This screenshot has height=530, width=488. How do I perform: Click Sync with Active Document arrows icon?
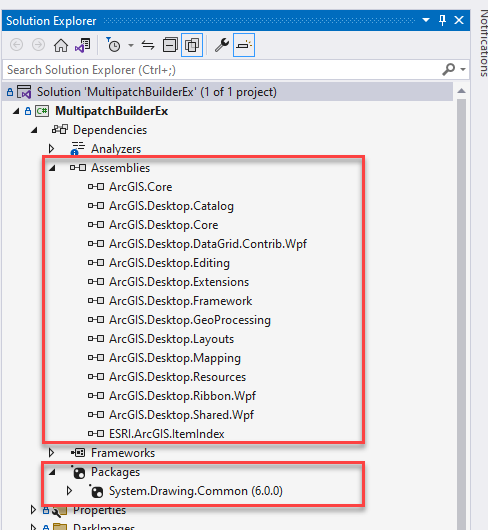tap(148, 45)
